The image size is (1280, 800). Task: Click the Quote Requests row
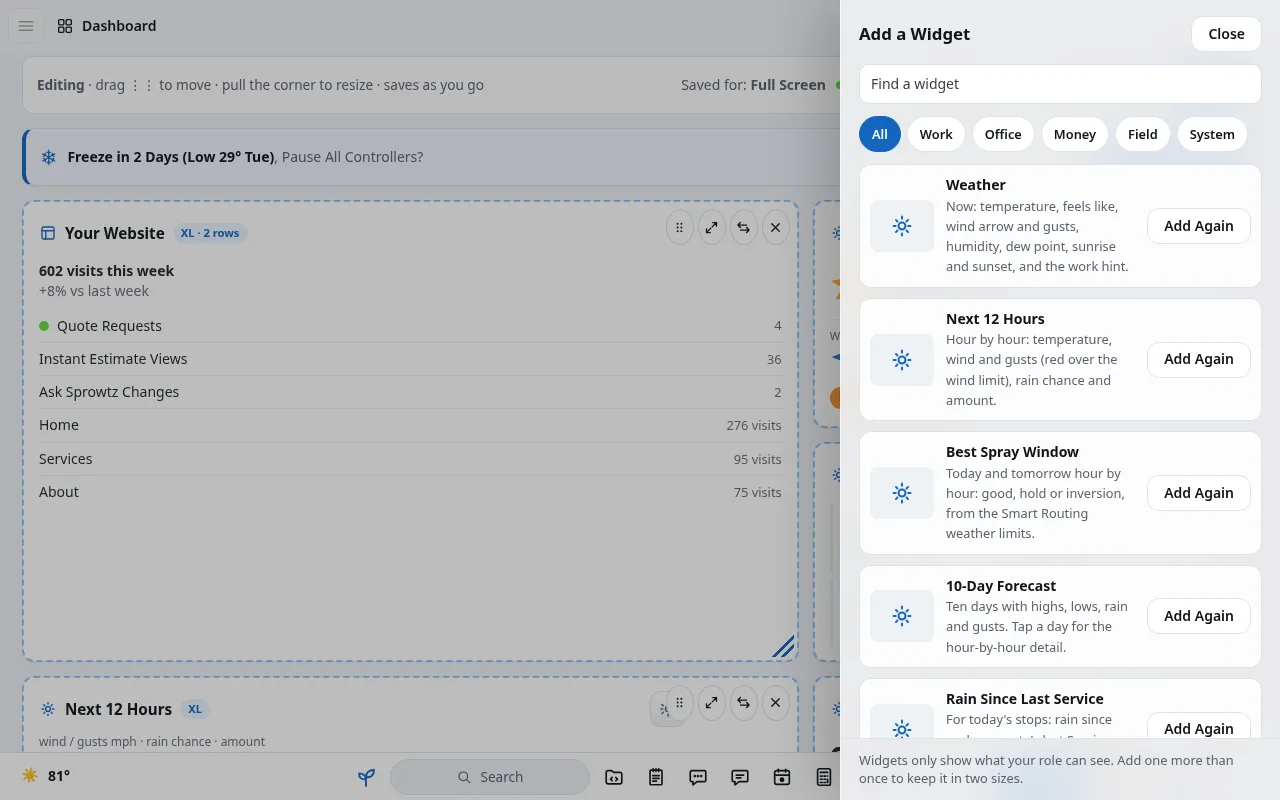[x=410, y=326]
